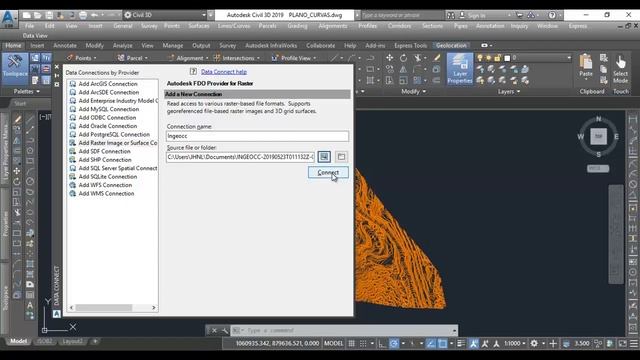
Task: Toggle polar tracking in status bar
Action: click(x=394, y=344)
